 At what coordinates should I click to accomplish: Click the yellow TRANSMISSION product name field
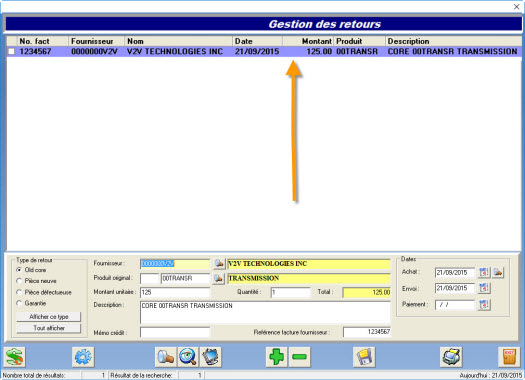[x=309, y=278]
